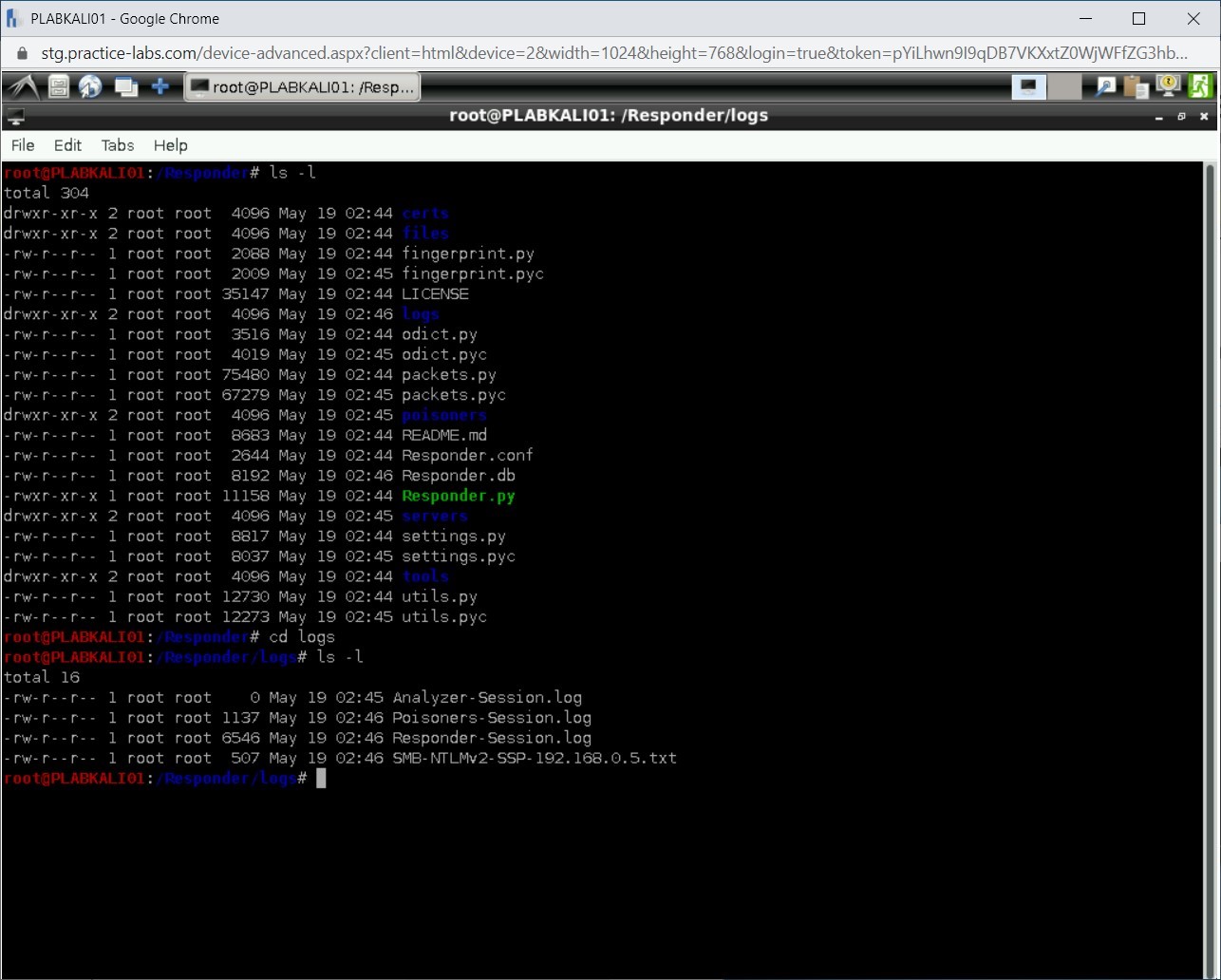Click the padlock icon in the address bar
The image size is (1221, 980).
tap(21, 53)
